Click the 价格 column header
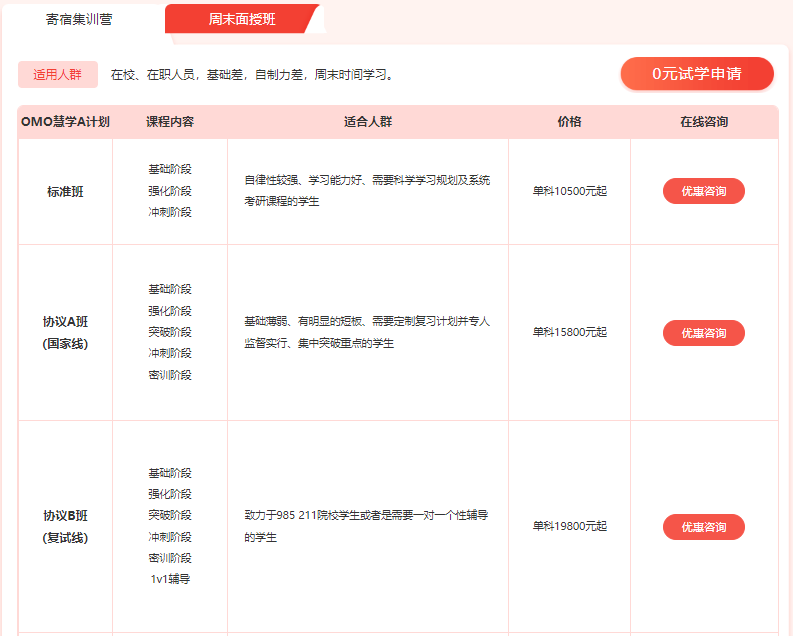Image resolution: width=793 pixels, height=636 pixels. pyautogui.click(x=569, y=122)
